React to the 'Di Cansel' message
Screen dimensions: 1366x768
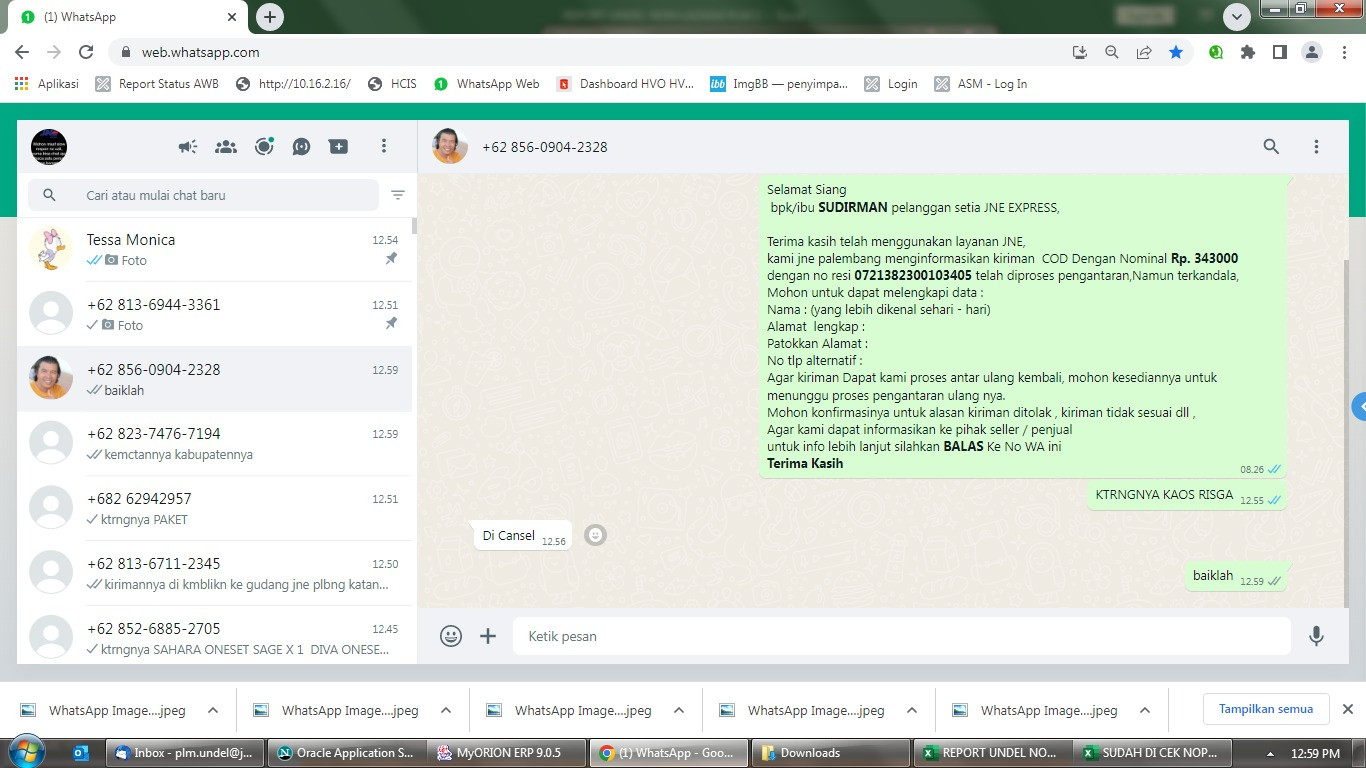[595, 535]
